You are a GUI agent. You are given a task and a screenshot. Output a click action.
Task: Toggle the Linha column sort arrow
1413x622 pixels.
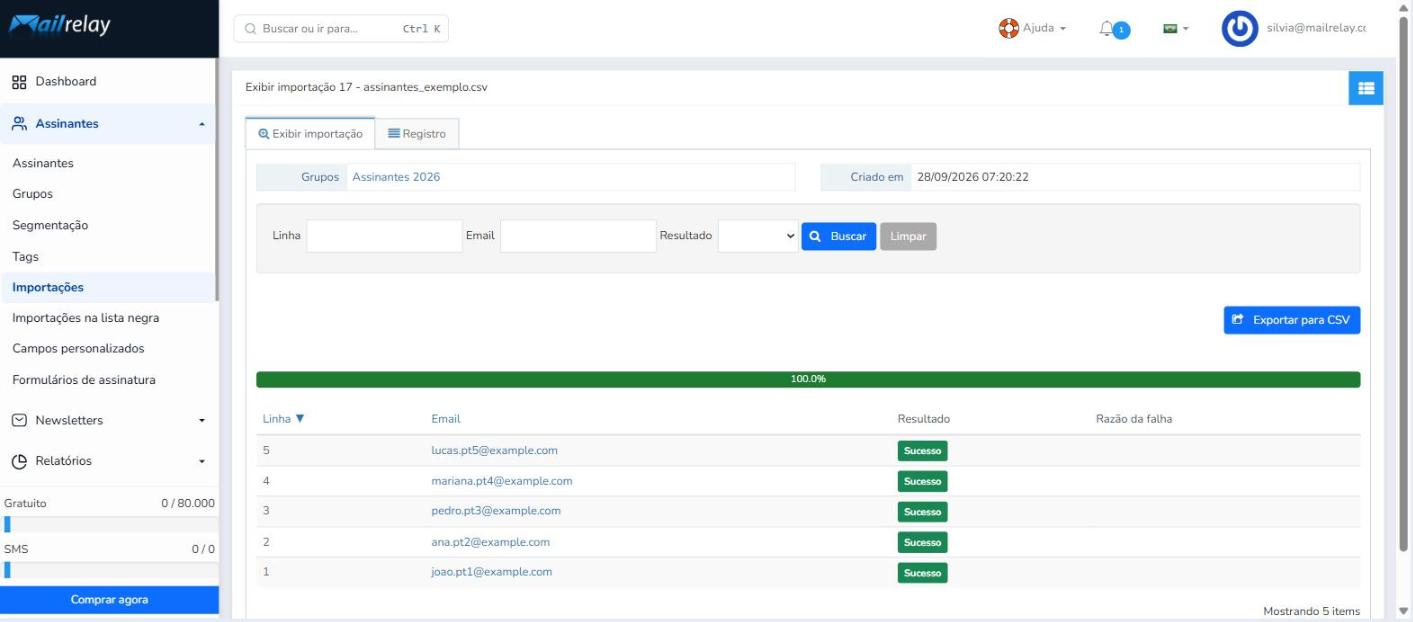tap(299, 418)
